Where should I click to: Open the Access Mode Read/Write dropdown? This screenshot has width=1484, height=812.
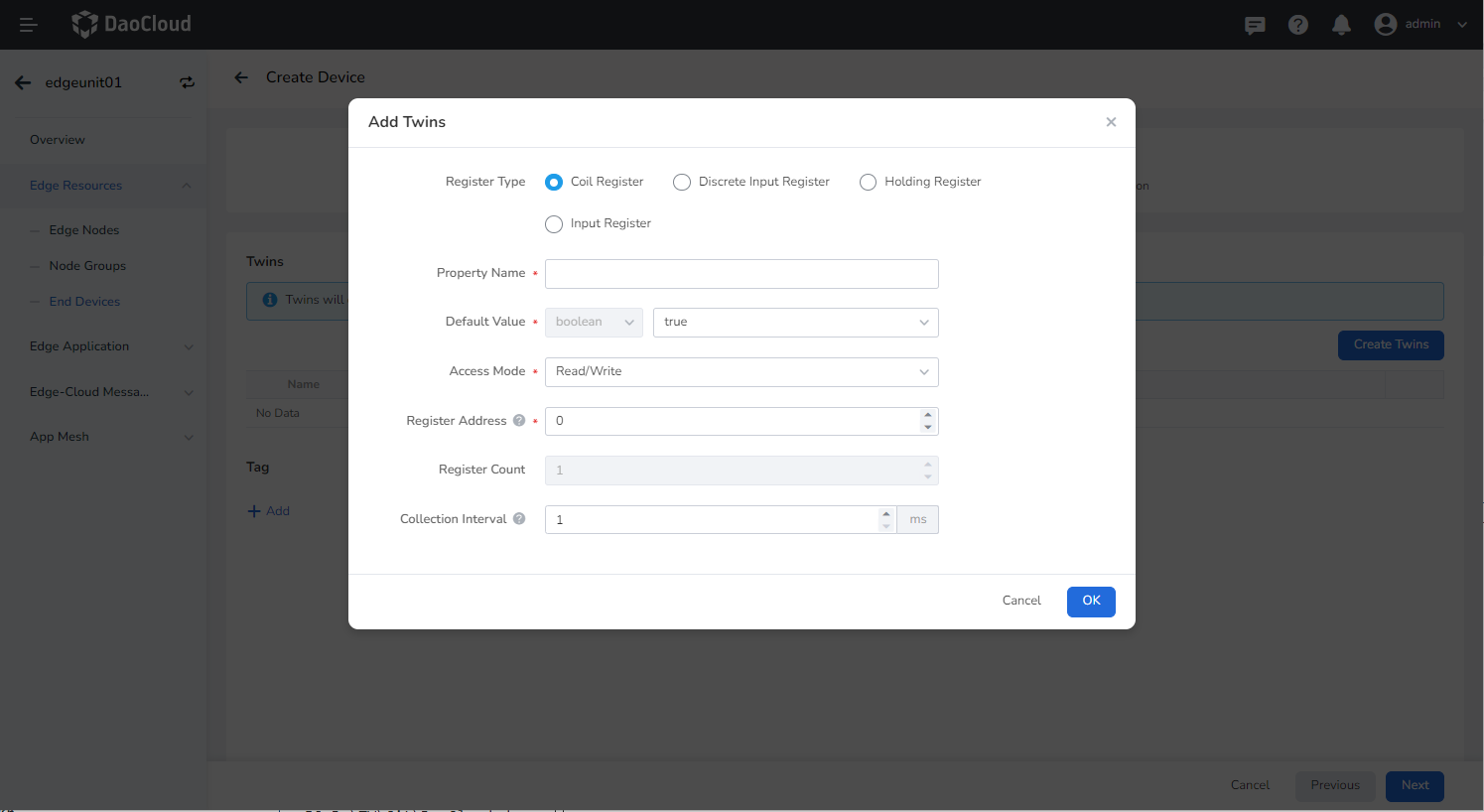pos(742,372)
